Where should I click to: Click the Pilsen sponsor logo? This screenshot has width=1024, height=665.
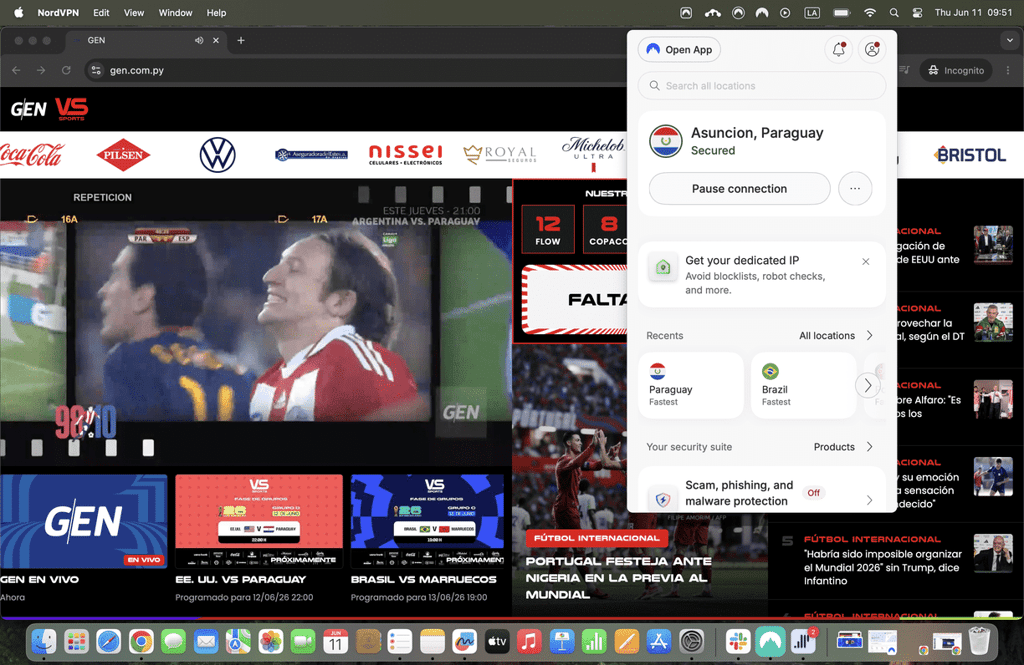123,155
